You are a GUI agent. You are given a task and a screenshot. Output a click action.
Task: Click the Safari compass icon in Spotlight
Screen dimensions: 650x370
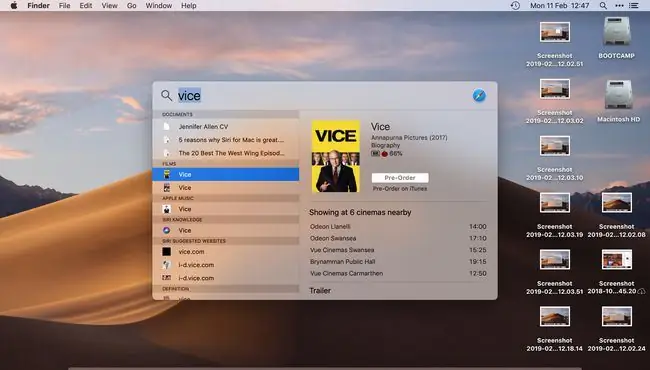point(479,96)
